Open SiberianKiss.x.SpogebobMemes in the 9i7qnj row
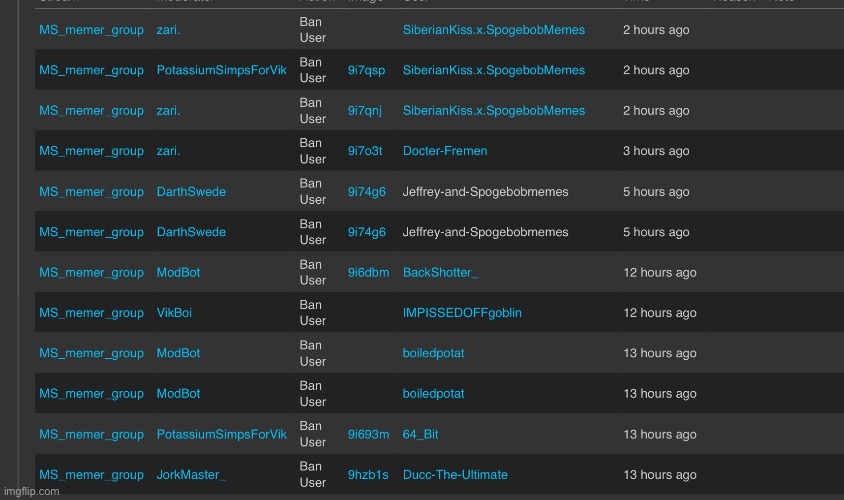This screenshot has height=500, width=844. pos(494,111)
